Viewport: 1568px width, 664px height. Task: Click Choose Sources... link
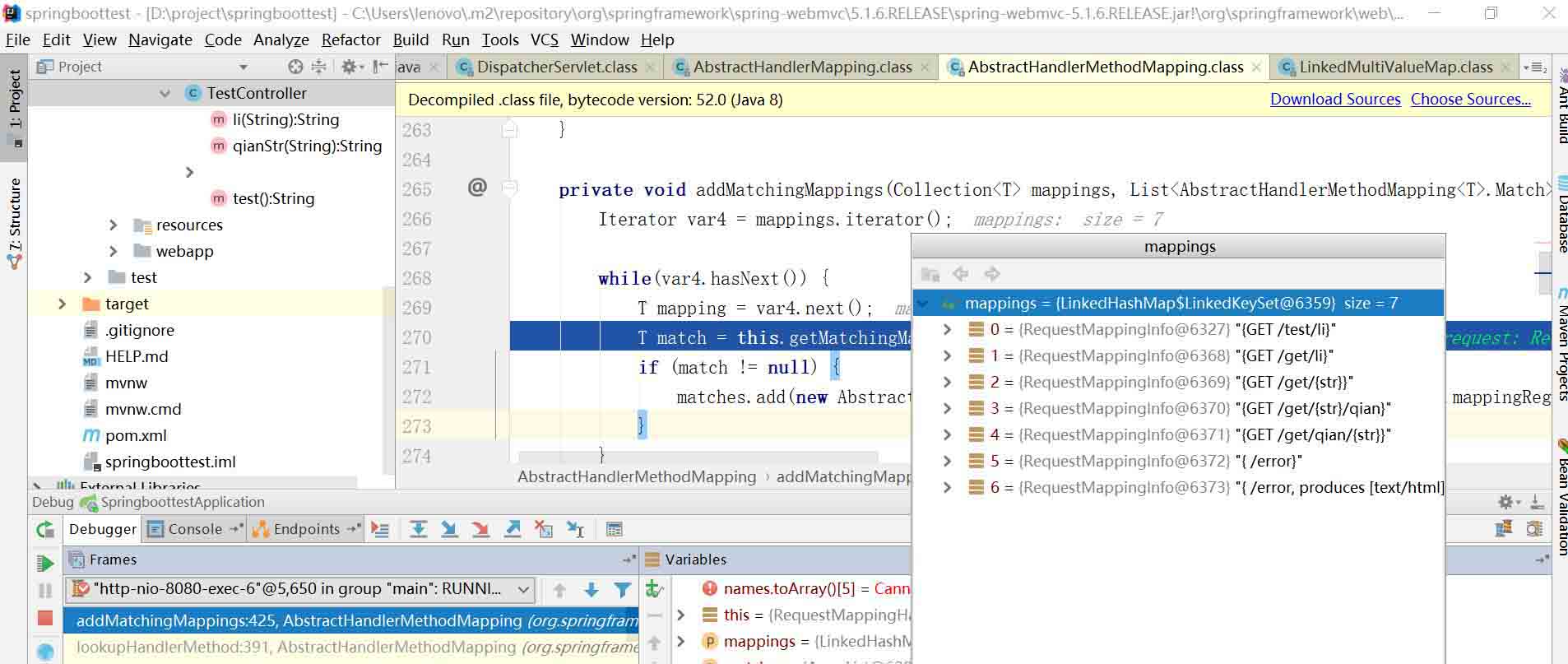pos(1471,100)
